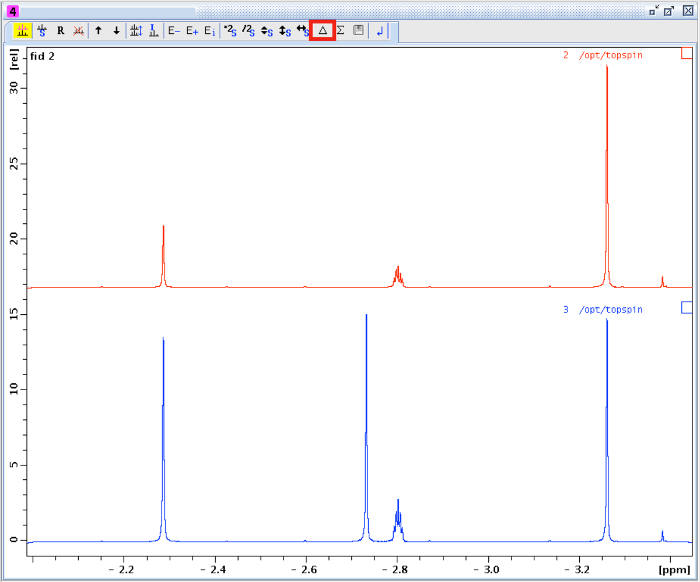The image size is (700, 582).
Task: Move spectrum down with the down arrow
Action: point(116,31)
